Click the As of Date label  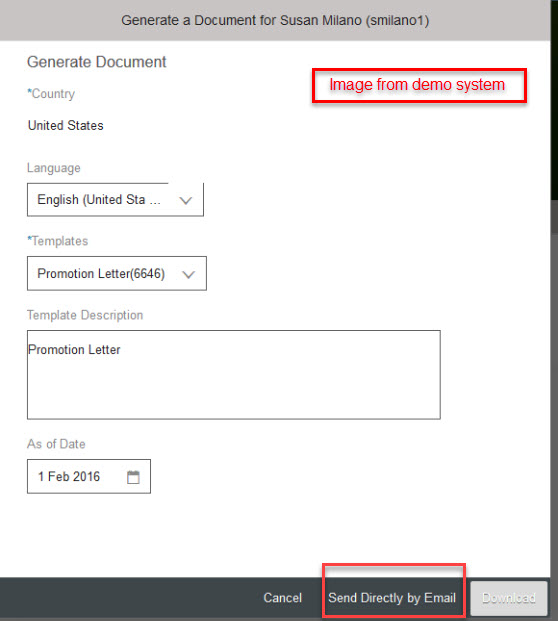(56, 444)
